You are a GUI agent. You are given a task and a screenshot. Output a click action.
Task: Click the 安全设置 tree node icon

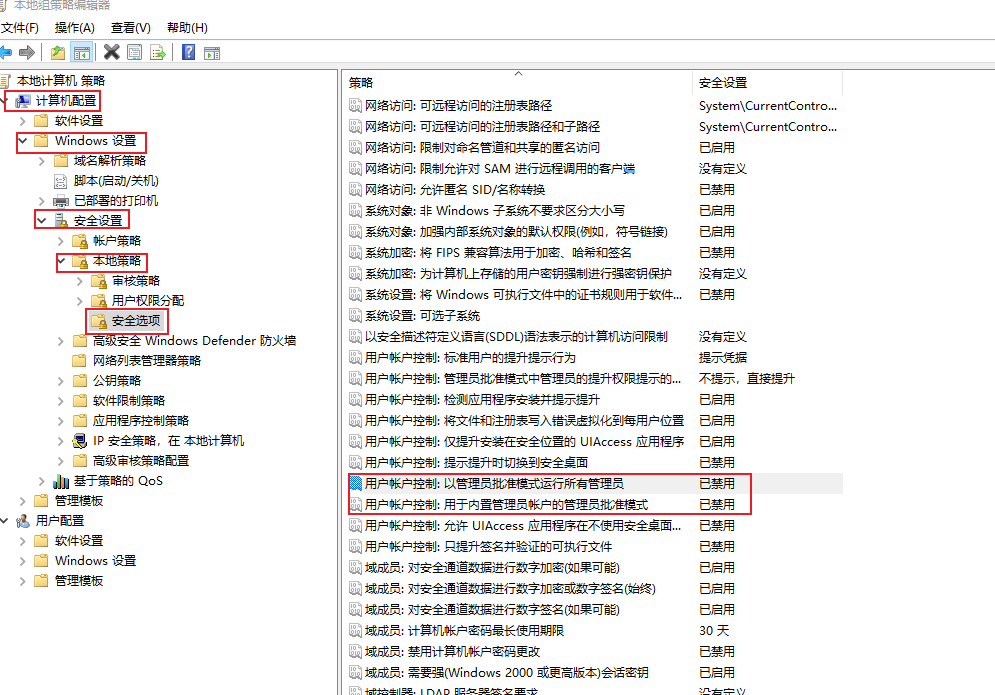(61, 221)
